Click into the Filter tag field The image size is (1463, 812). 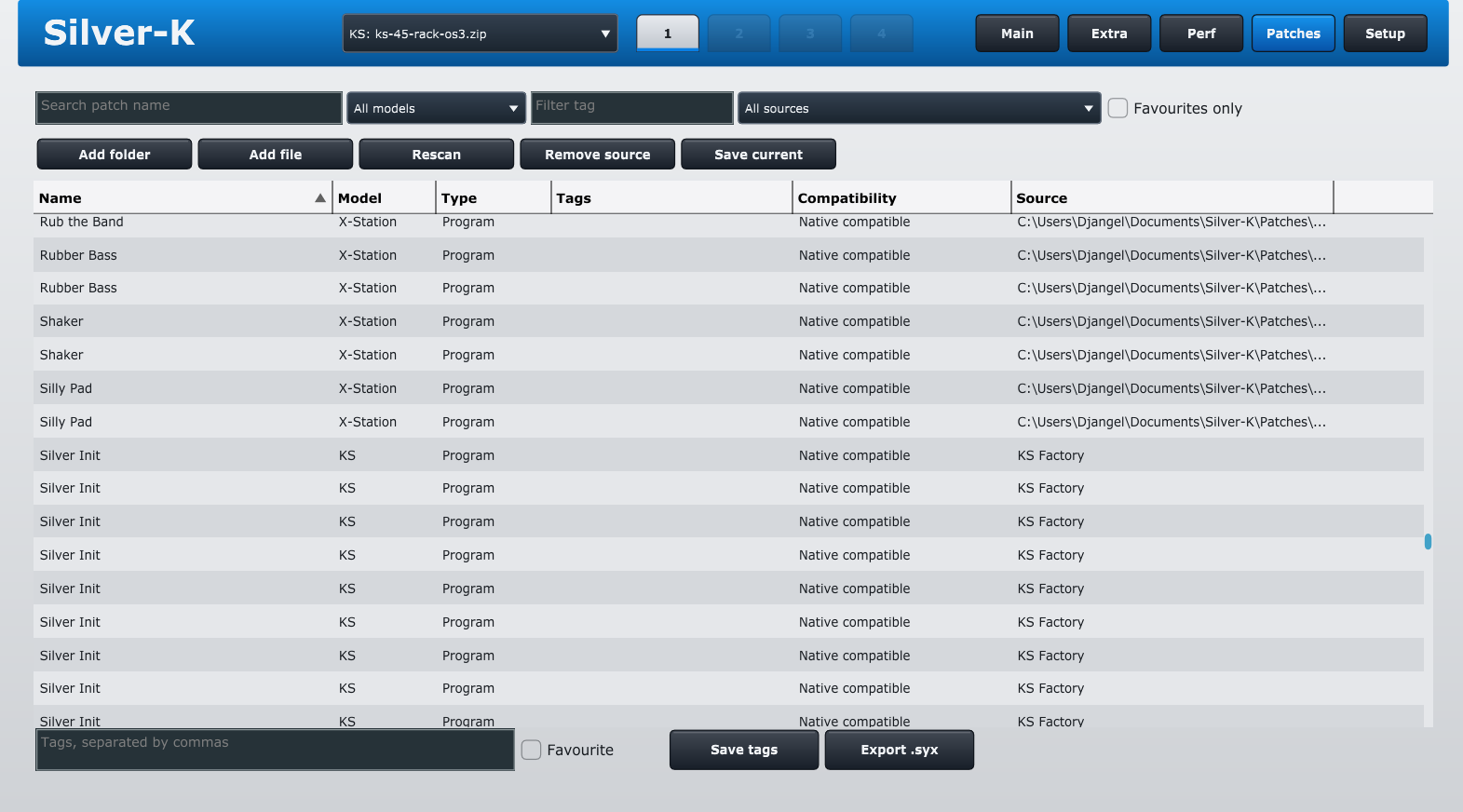(x=632, y=107)
